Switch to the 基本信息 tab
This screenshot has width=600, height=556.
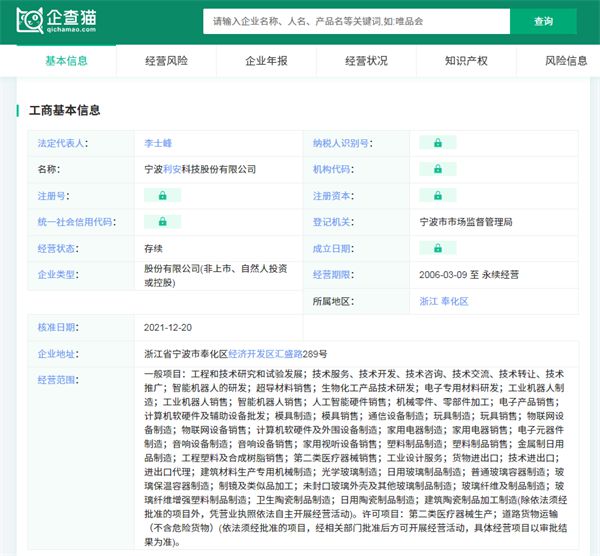pyautogui.click(x=66, y=61)
